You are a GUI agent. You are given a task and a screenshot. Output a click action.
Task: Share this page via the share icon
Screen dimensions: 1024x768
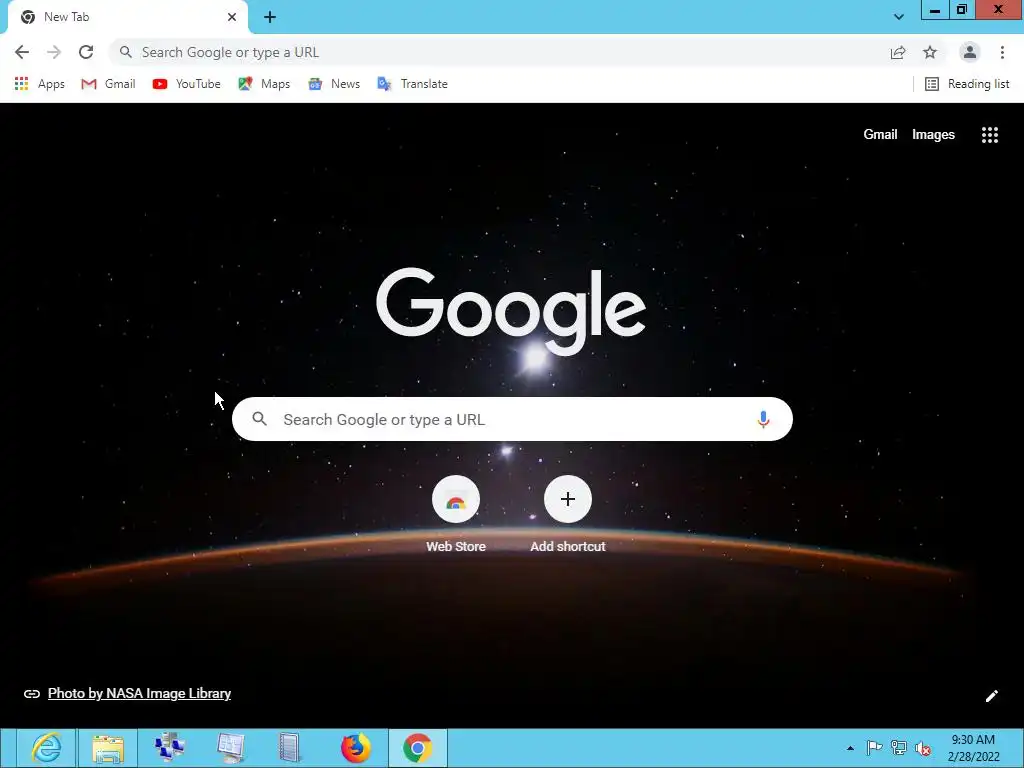pyautogui.click(x=898, y=52)
